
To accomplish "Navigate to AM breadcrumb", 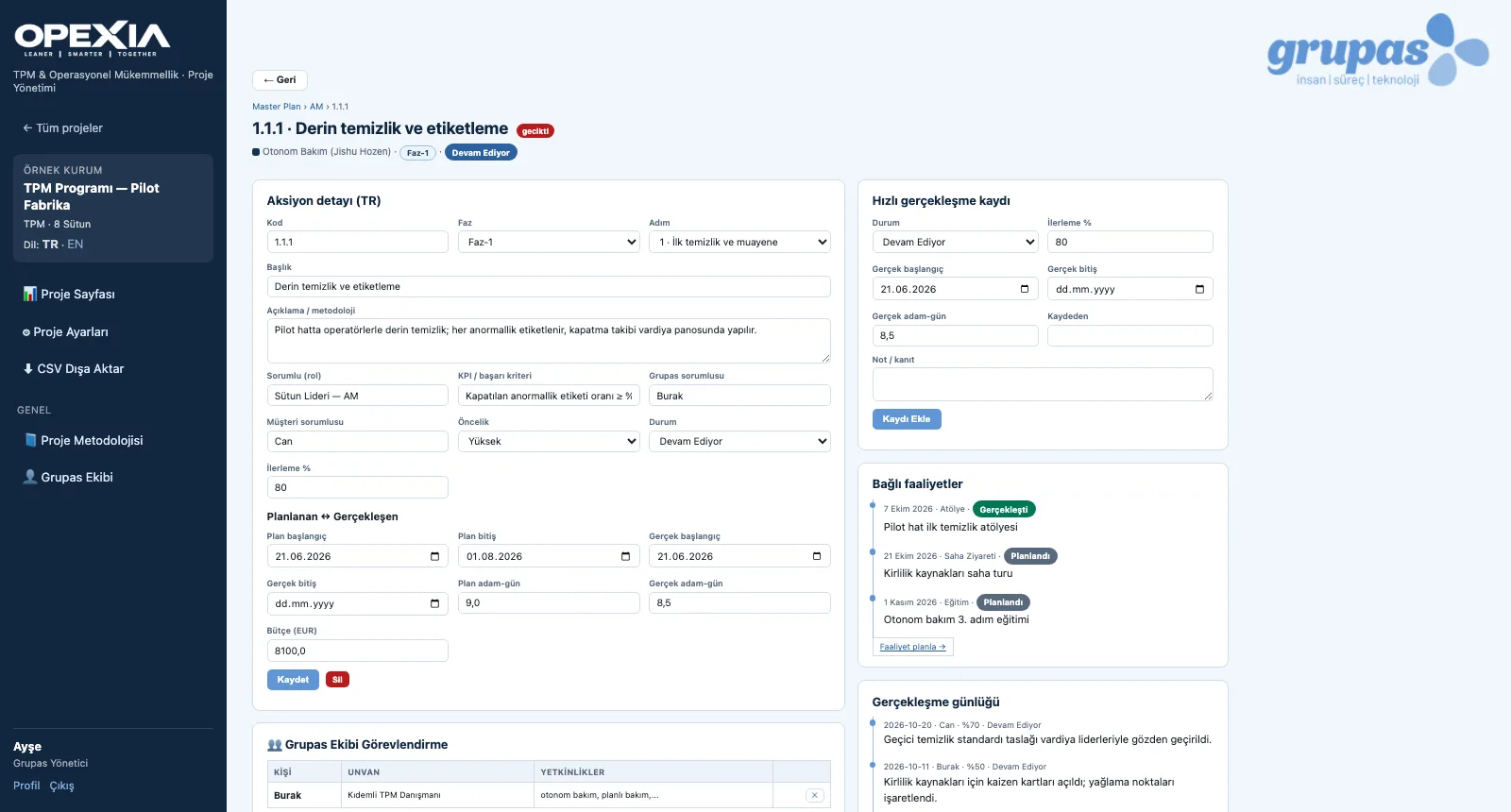I will 316,107.
